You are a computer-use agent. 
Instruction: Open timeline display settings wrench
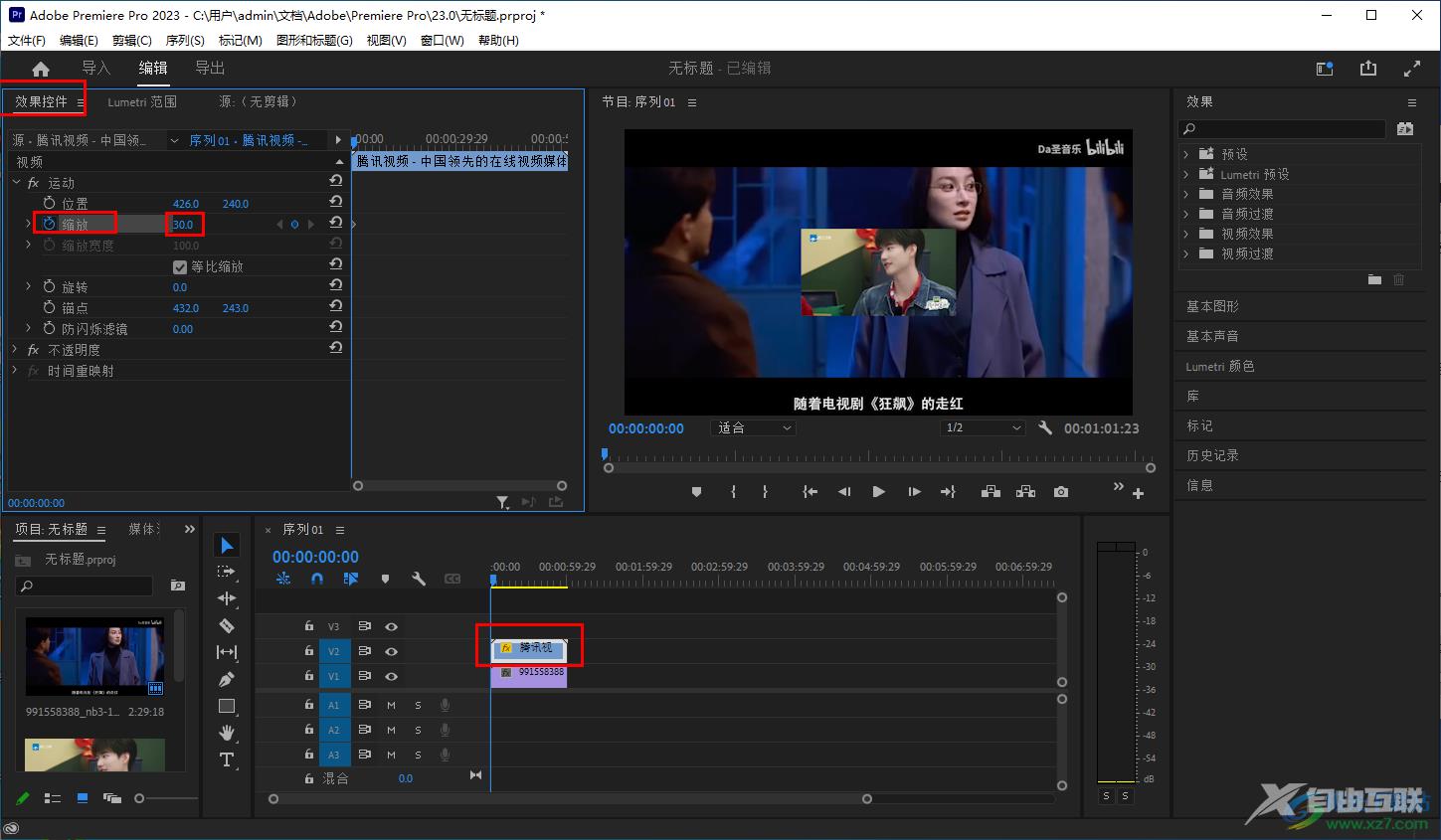419,579
